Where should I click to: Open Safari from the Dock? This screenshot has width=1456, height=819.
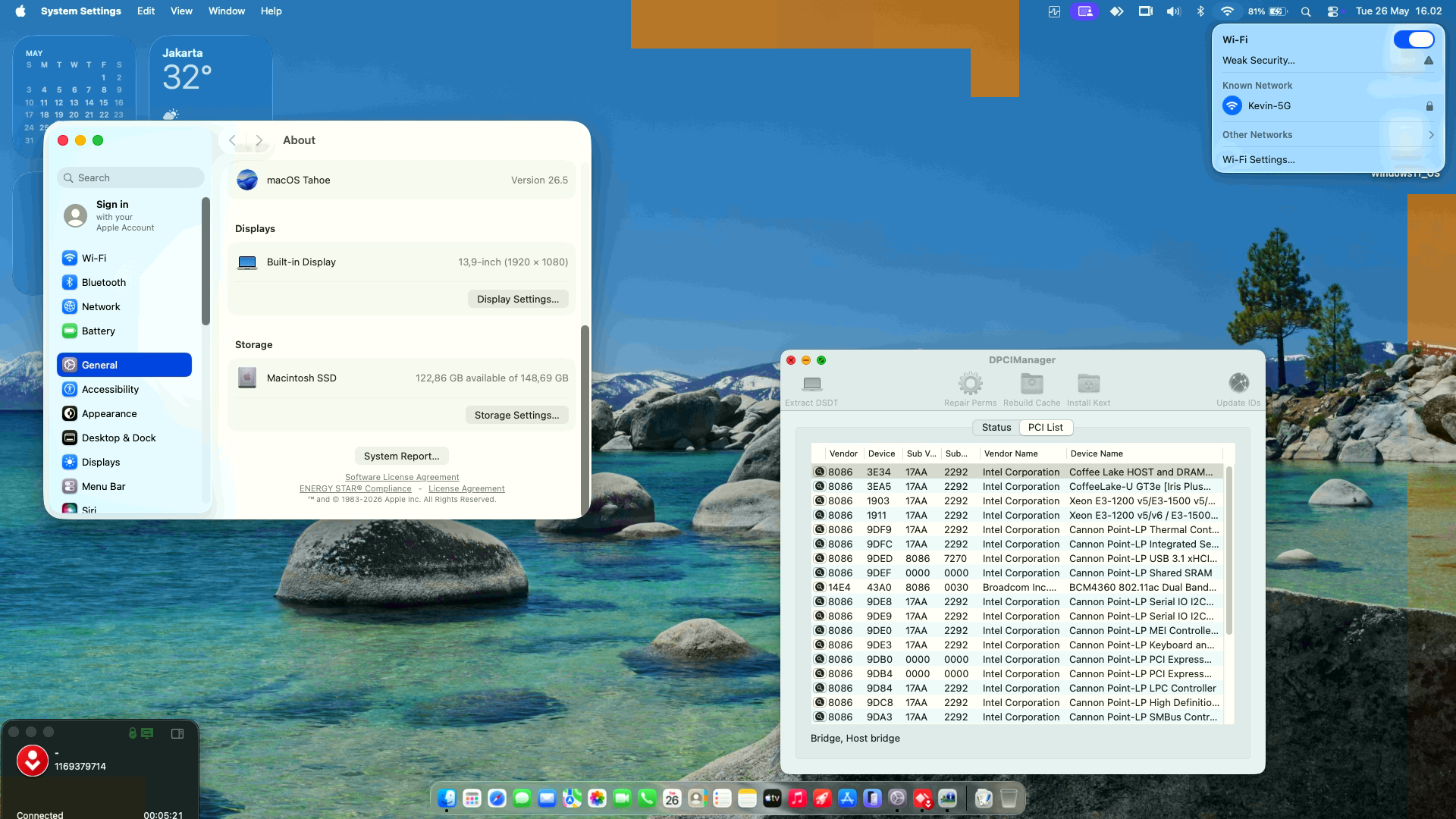point(497,798)
